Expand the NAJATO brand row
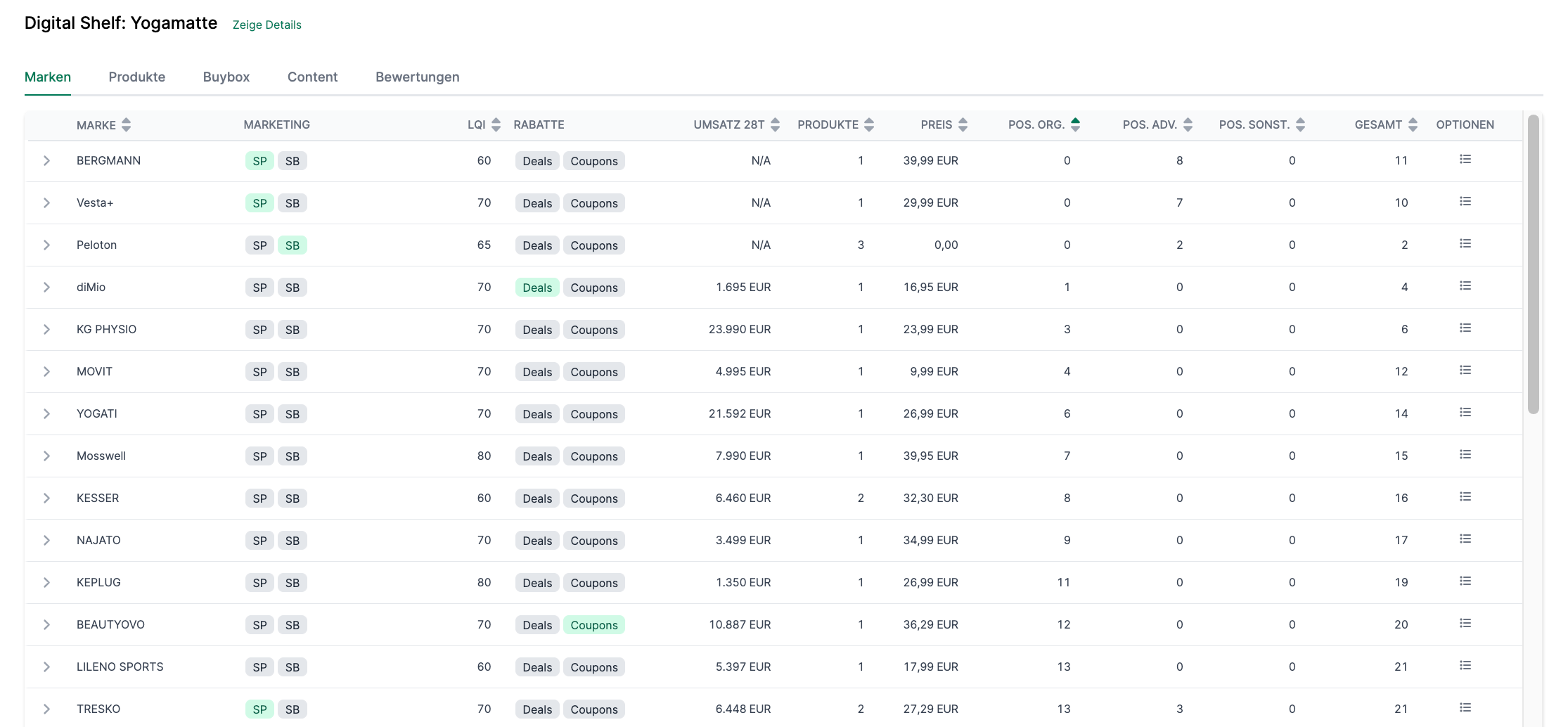This screenshot has height=727, width=1568. click(x=46, y=541)
